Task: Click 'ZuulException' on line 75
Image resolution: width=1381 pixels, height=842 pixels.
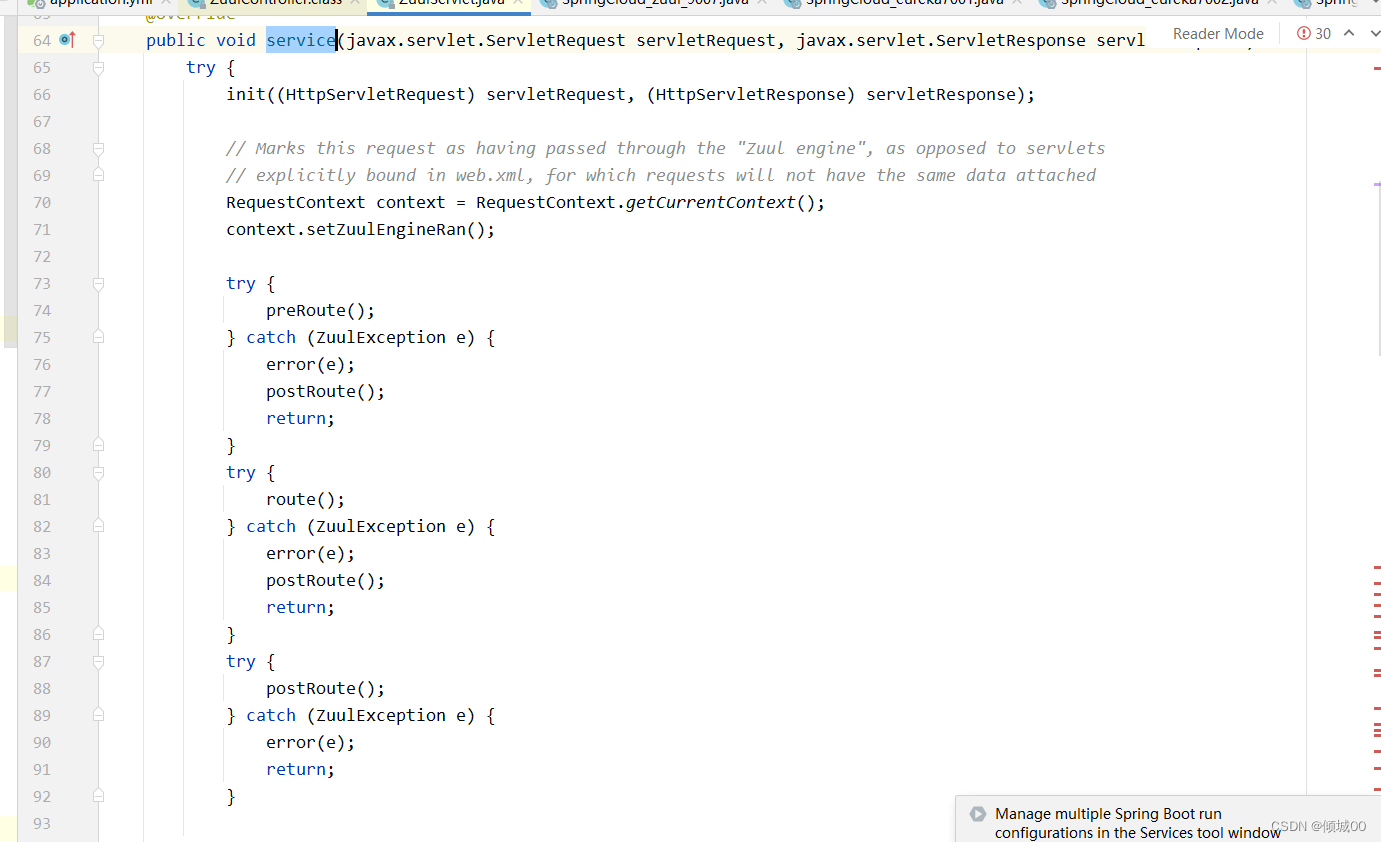Action: click(x=381, y=337)
